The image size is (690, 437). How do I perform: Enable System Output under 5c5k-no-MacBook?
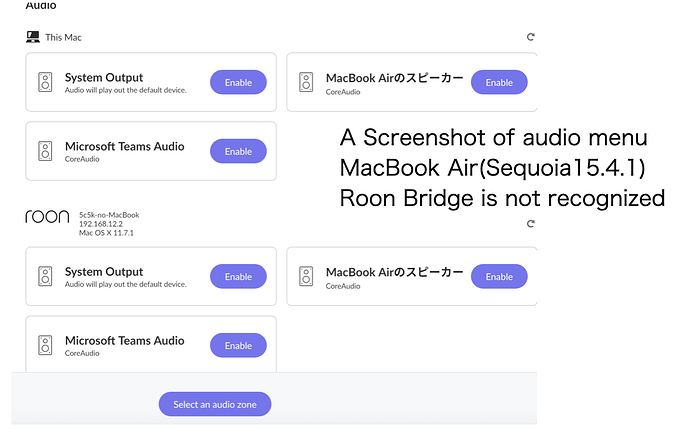238,276
